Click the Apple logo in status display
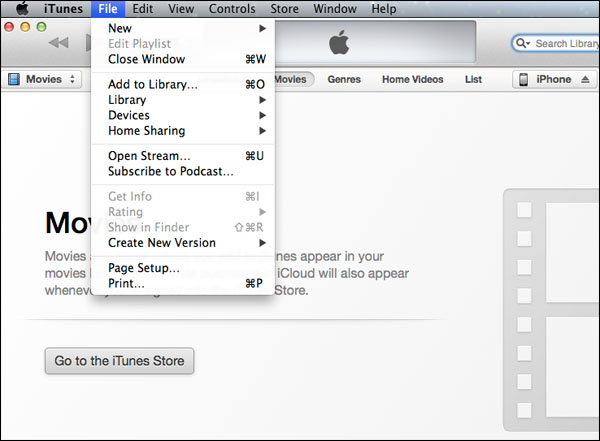 [x=339, y=42]
